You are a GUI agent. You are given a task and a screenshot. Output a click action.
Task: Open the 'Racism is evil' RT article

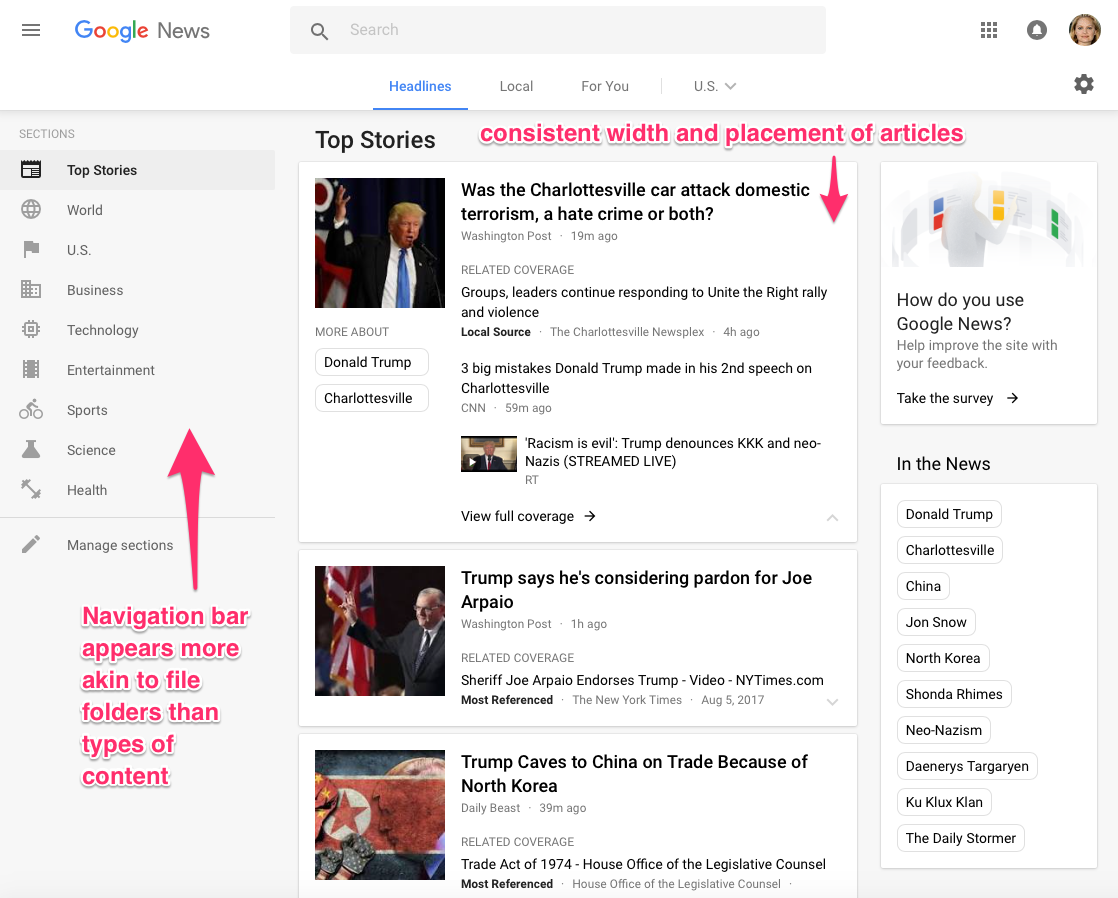click(672, 452)
